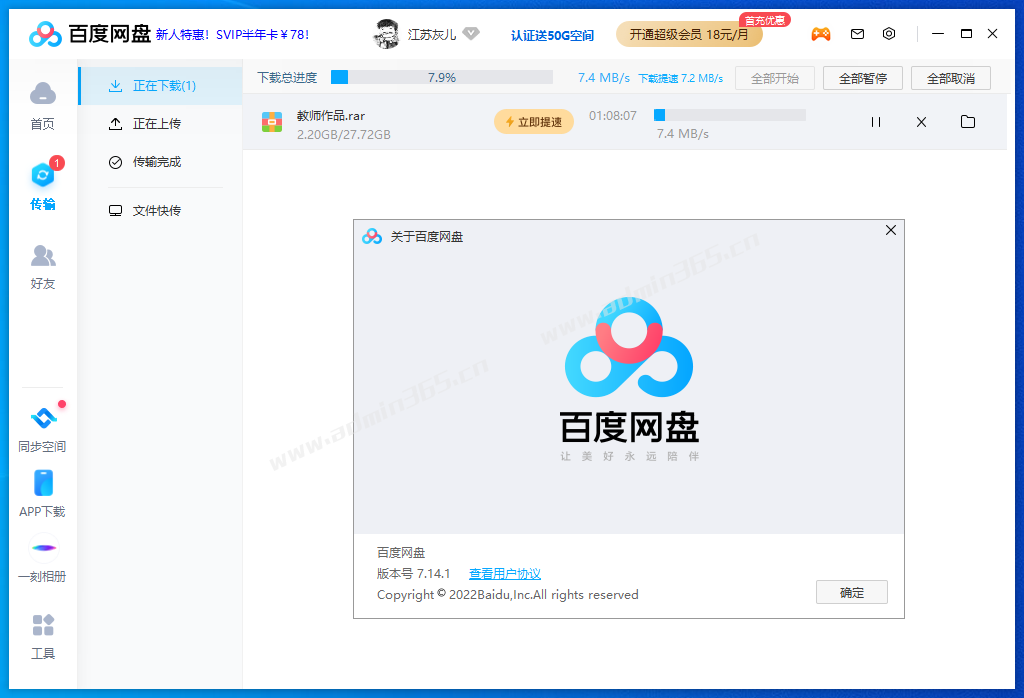Click the 新人特惠 SVIP半年卡 promo link
Screen dimensions: 1024x698
[232, 35]
